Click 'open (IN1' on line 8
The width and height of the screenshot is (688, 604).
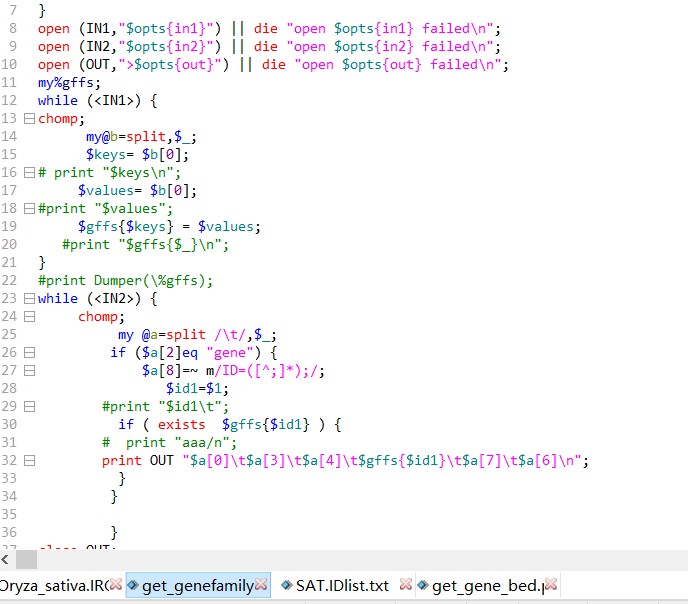click(74, 29)
